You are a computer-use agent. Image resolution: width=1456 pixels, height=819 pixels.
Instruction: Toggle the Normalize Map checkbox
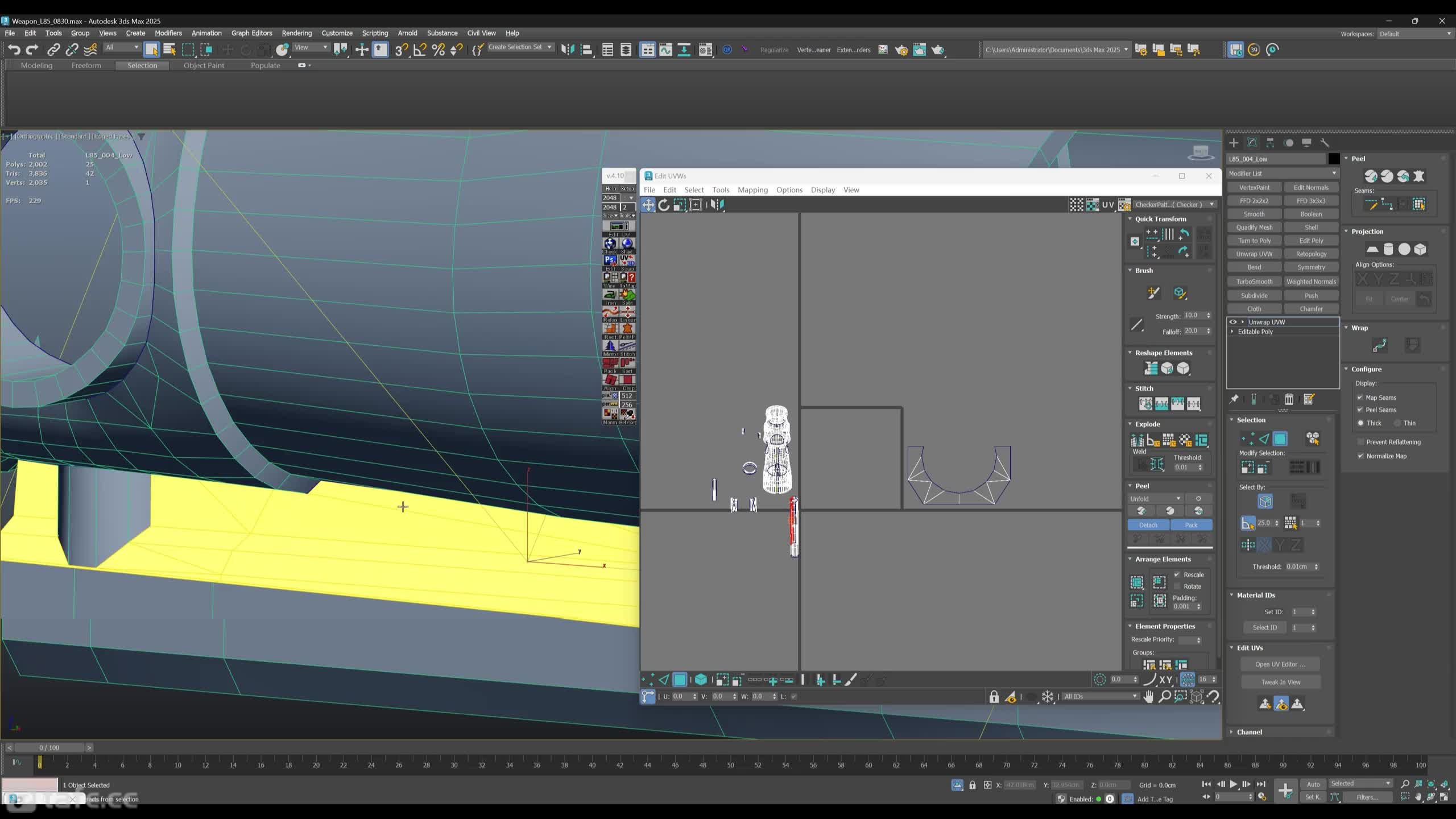pyautogui.click(x=1360, y=456)
